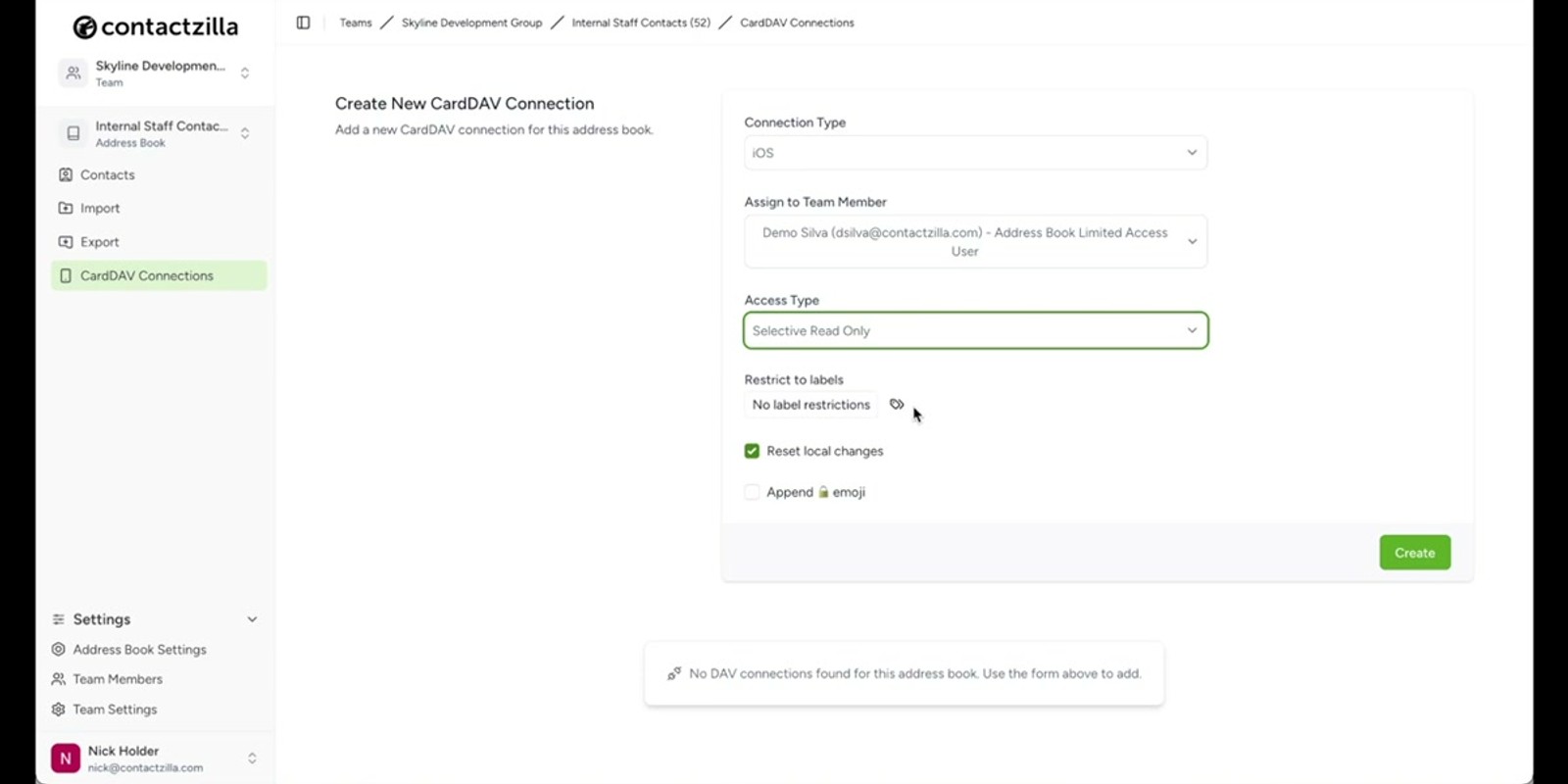Click the Create button
This screenshot has width=1568, height=784.
(x=1414, y=553)
